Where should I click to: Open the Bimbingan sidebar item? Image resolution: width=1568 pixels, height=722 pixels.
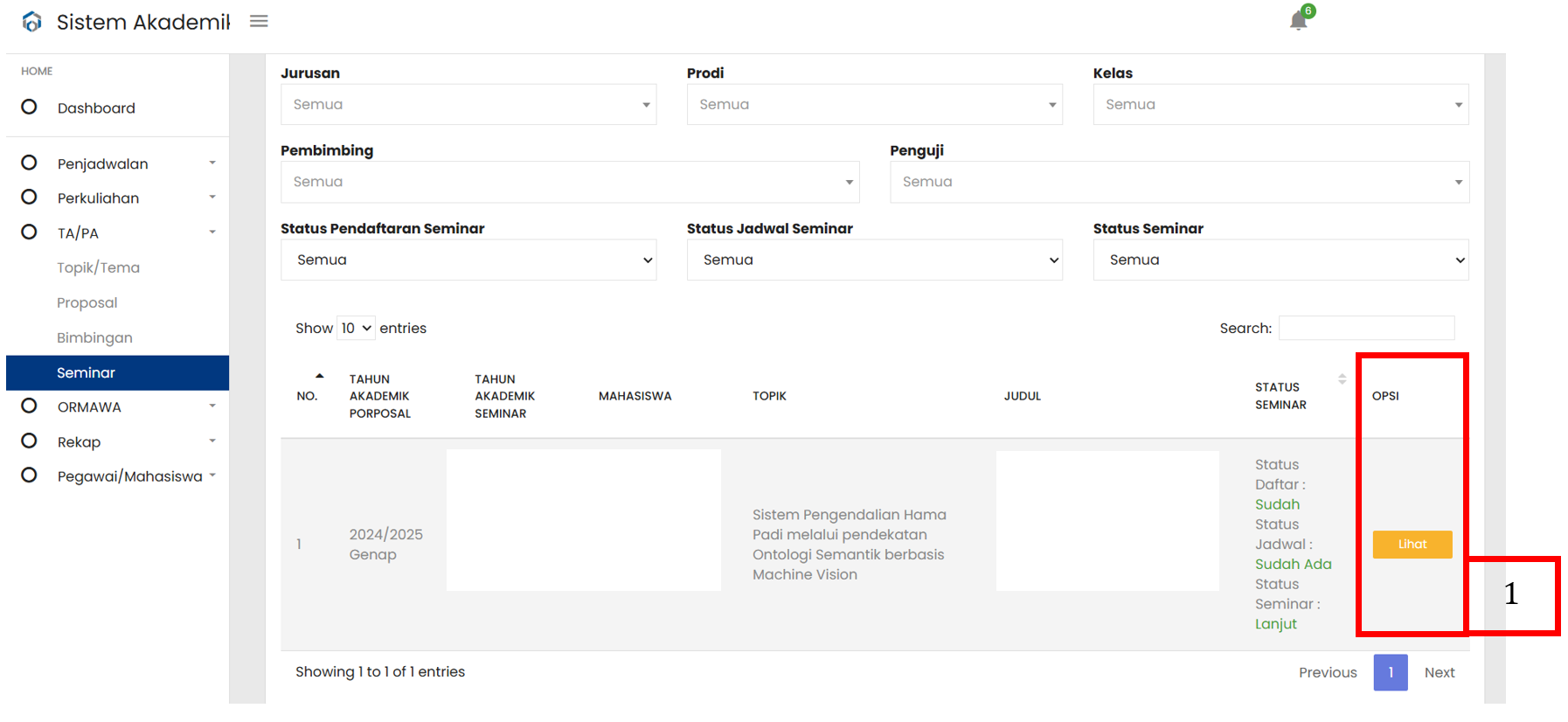94,337
